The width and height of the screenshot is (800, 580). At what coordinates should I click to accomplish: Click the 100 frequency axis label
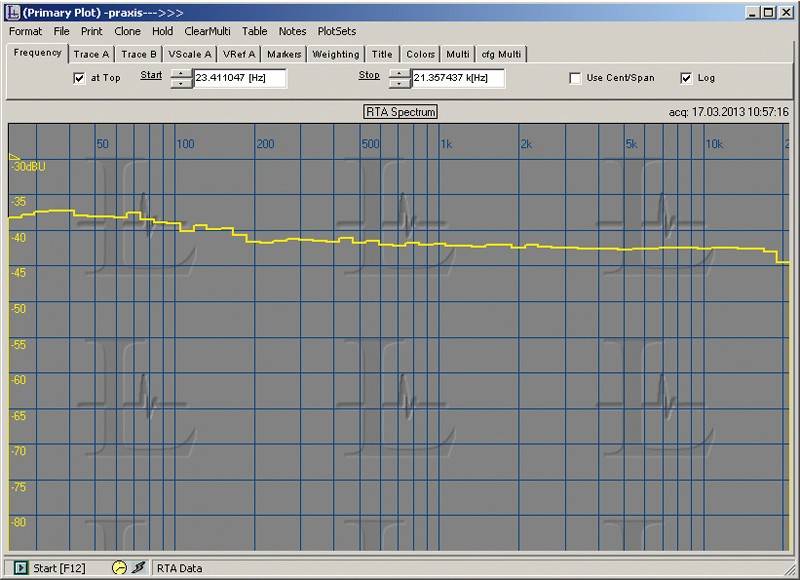pyautogui.click(x=185, y=144)
